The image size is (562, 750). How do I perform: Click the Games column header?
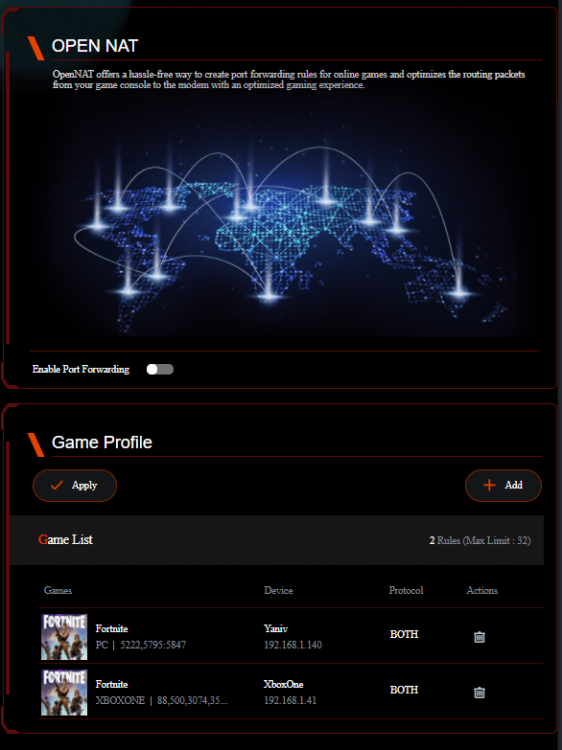click(x=58, y=590)
